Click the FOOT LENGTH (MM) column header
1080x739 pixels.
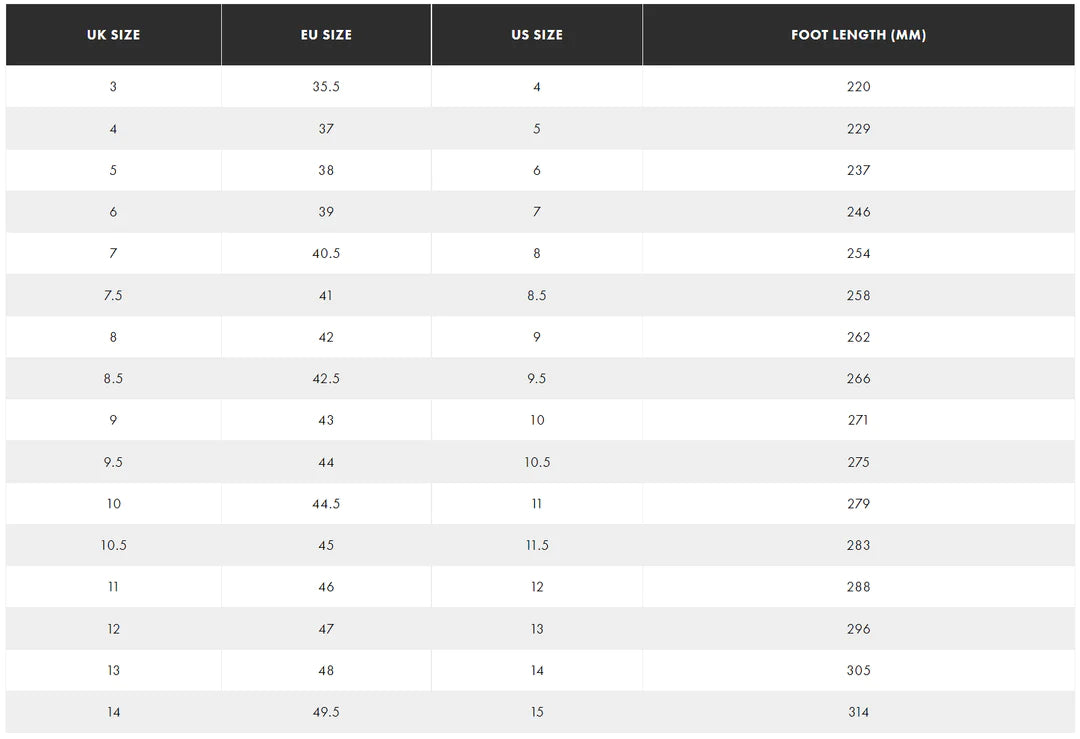tap(858, 35)
